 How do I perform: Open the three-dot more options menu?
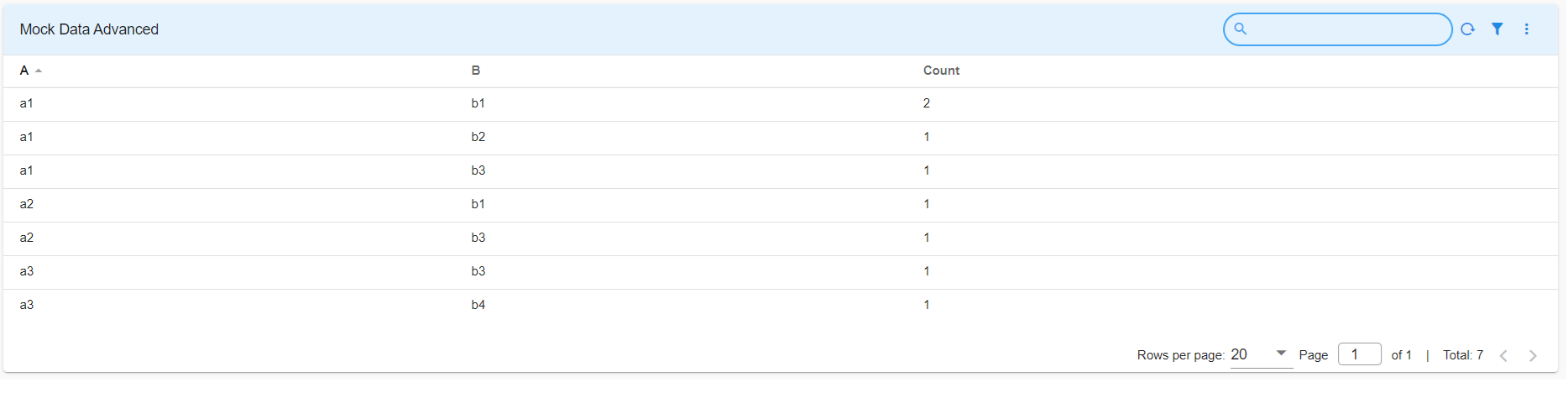tap(1526, 29)
